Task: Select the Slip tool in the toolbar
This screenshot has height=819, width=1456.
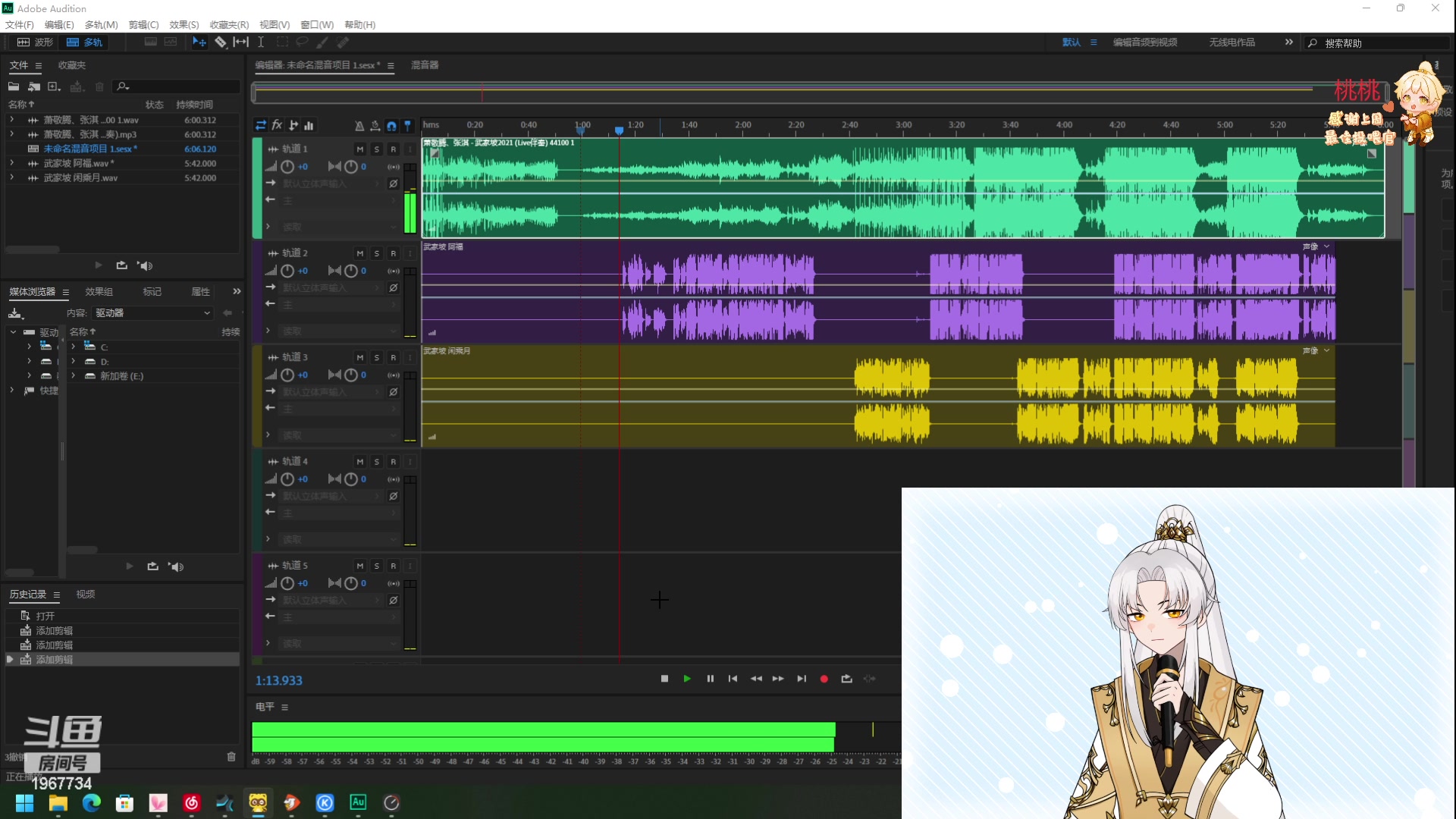Action: click(x=240, y=42)
